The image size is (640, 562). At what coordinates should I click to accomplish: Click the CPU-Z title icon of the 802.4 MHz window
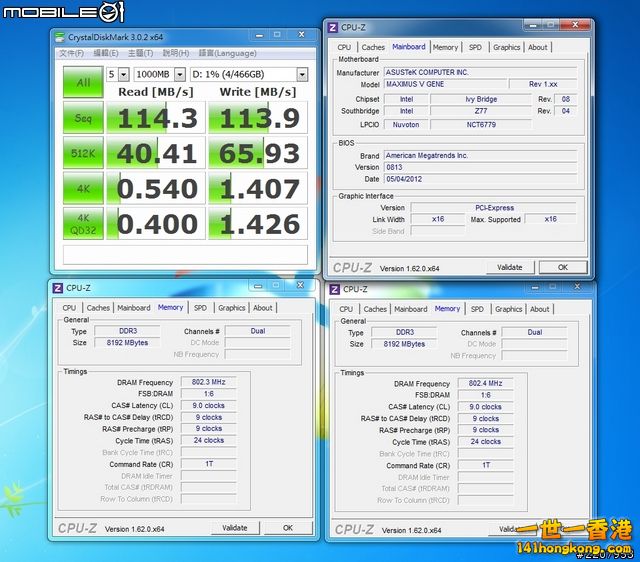click(x=334, y=289)
